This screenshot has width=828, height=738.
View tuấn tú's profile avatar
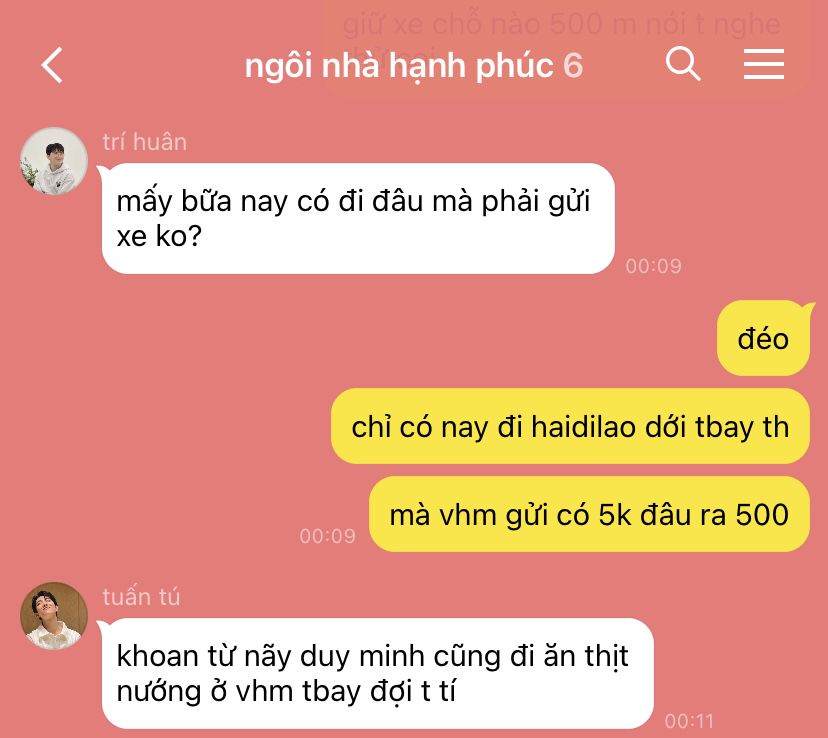54,616
